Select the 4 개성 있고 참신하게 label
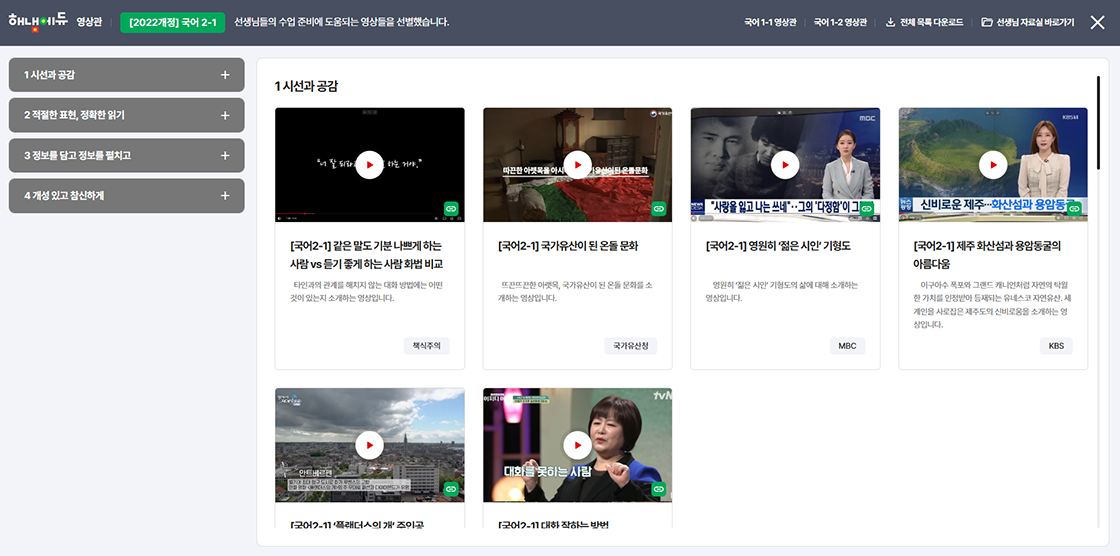The width and height of the screenshot is (1120, 556). [64, 196]
